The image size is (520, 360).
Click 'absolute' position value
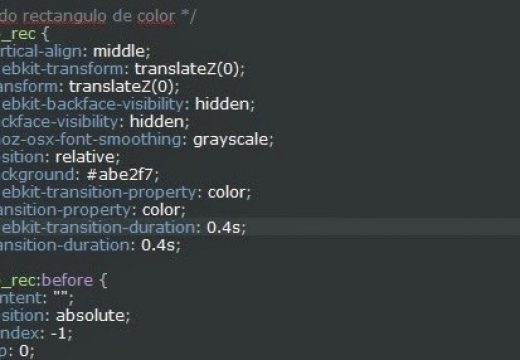click(90, 316)
